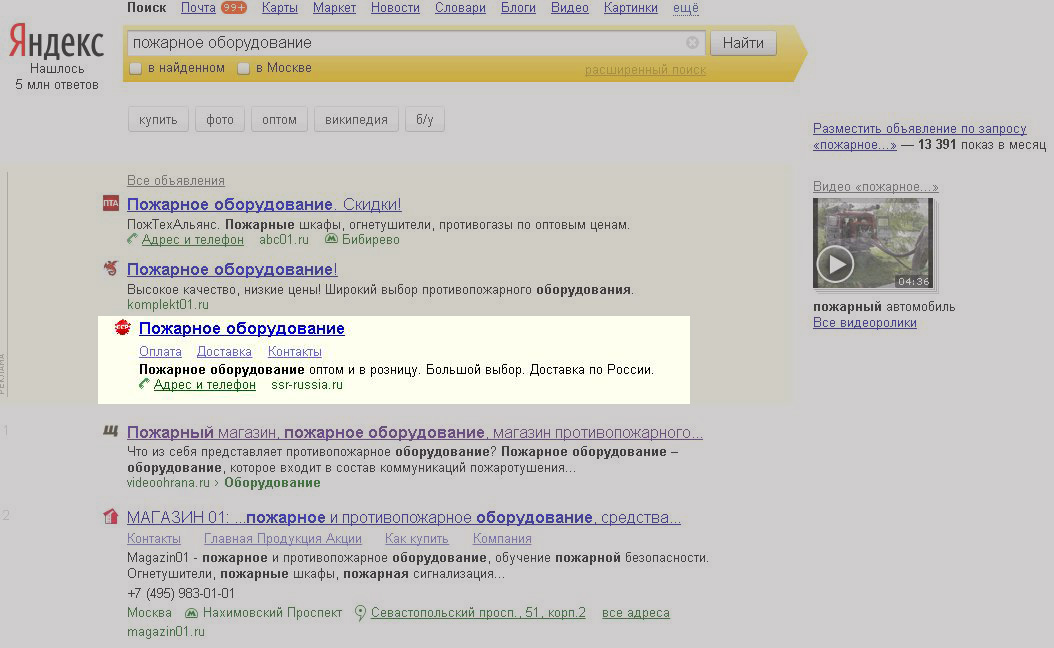Click 'Главная Продукция Акции' sitelink
The height and width of the screenshot is (648, 1054).
tap(283, 538)
